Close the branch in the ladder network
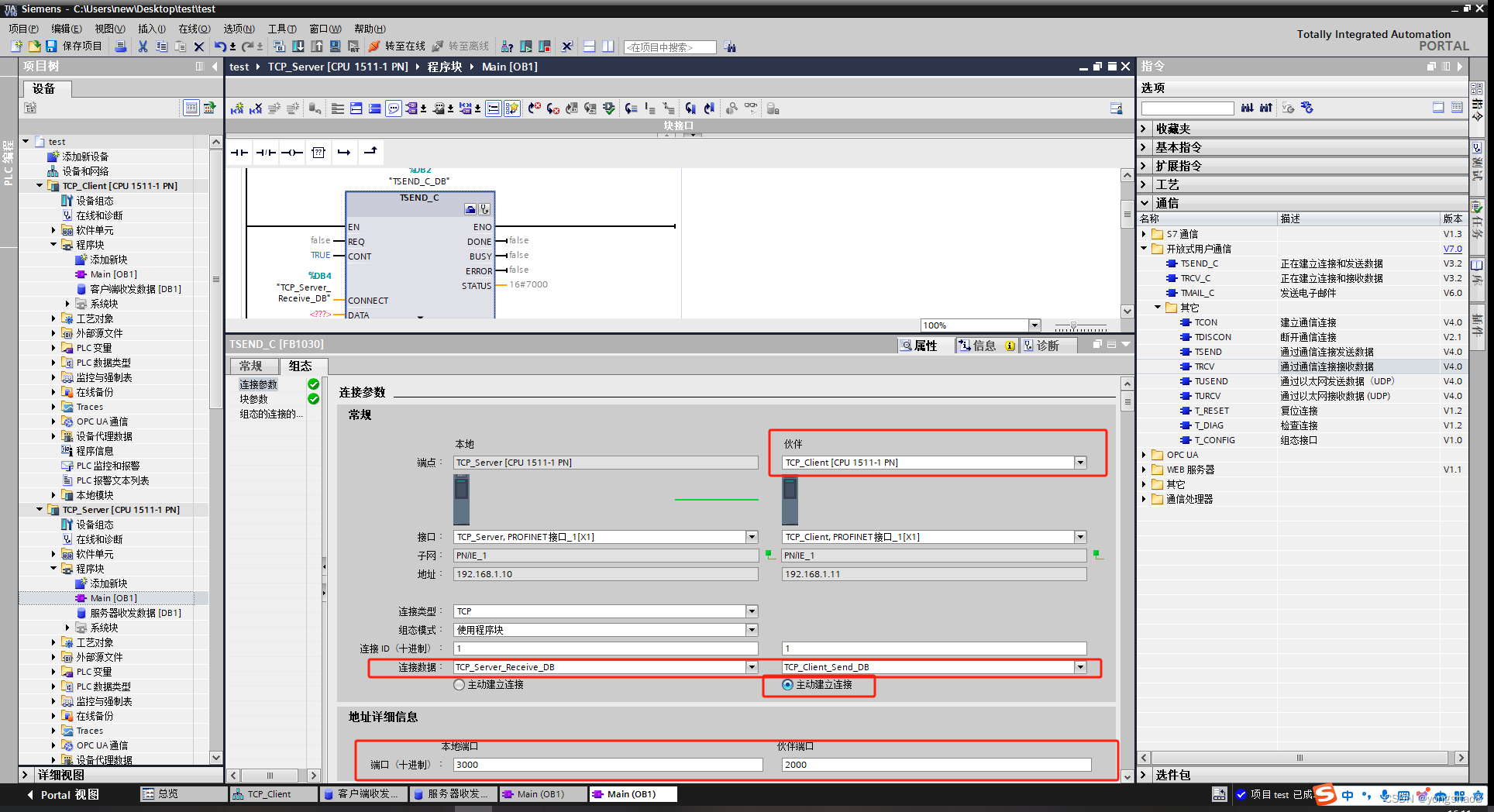The height and width of the screenshot is (812, 1494). coord(370,151)
